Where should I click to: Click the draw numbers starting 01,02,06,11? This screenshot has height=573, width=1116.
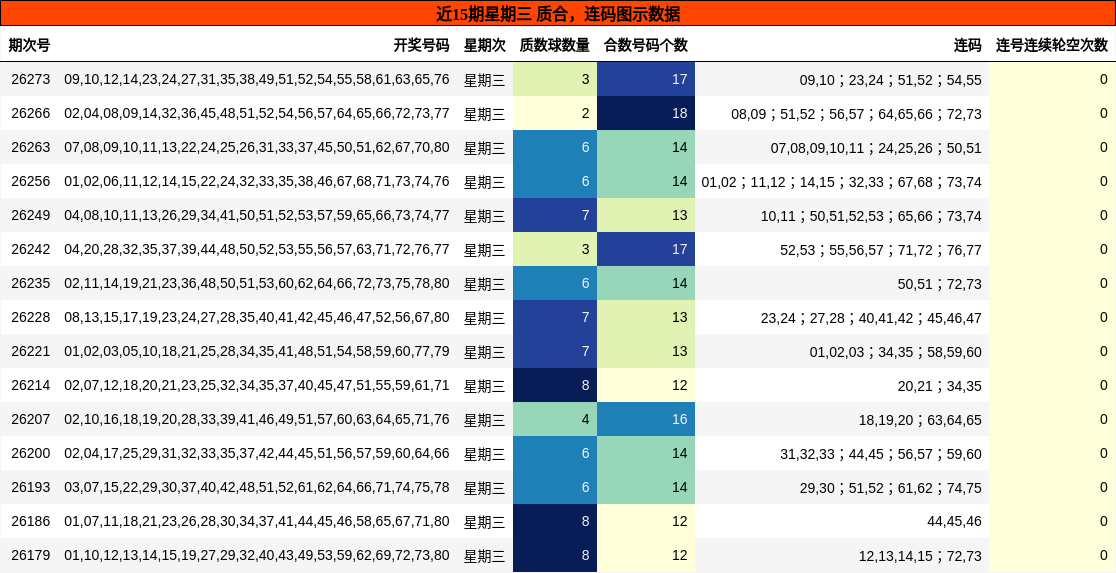(x=257, y=182)
